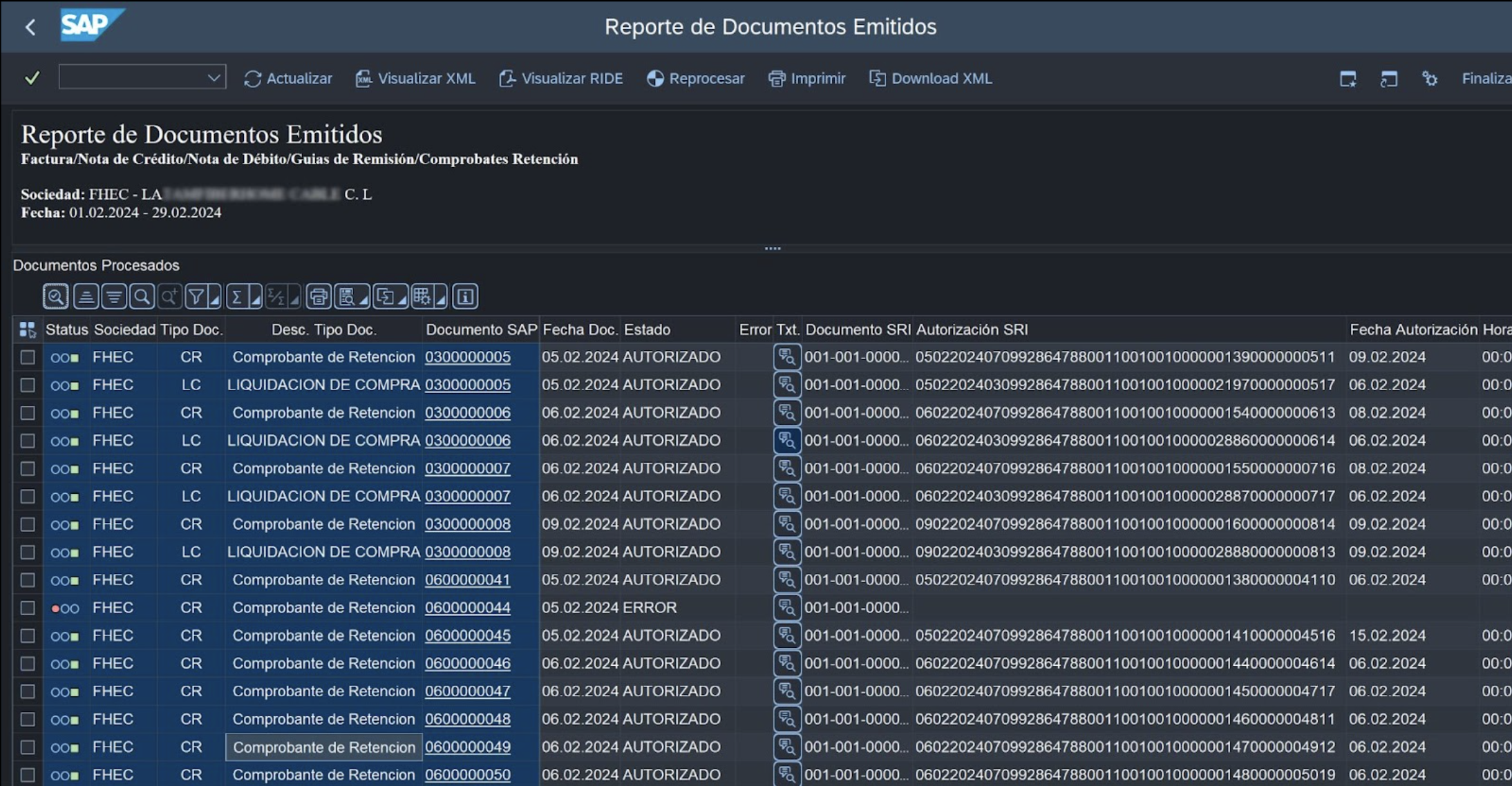Viewport: 1512px width, 786px height.
Task: Click highlighted error text icon in LIQUIDACION DE COMPRA row 0300000006
Action: pyautogui.click(x=786, y=441)
